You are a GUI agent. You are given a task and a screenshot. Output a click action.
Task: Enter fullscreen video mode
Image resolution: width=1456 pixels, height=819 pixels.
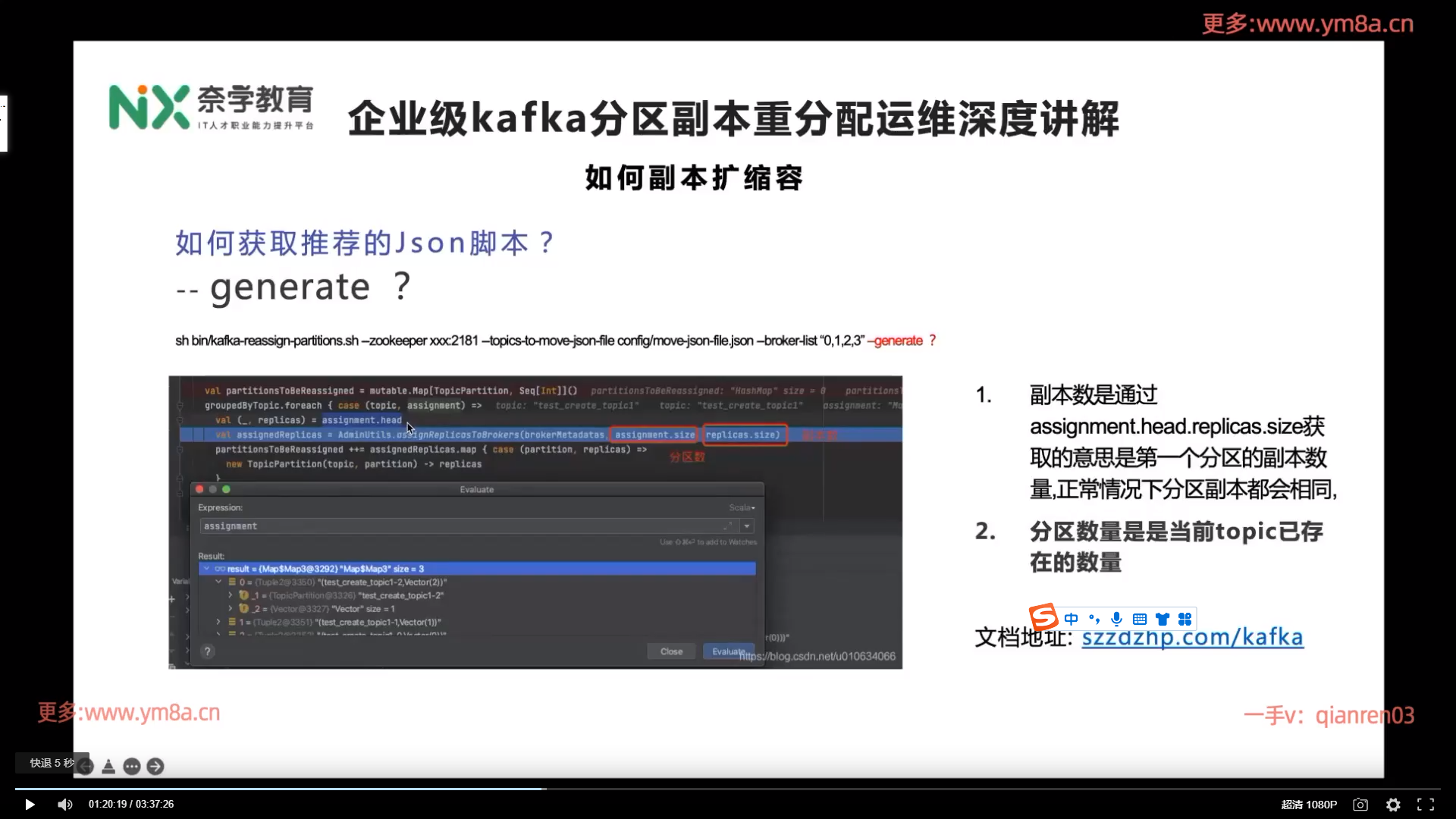[1426, 805]
